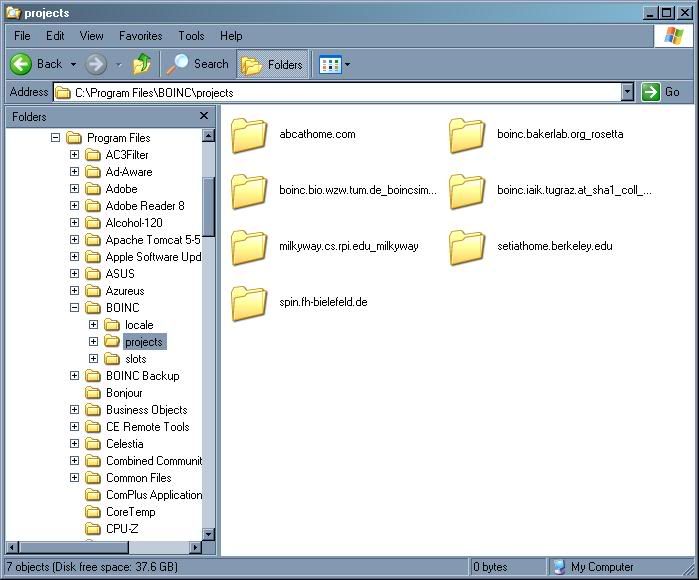Open Back history dropdown arrow
This screenshot has height=580, width=699.
[73, 65]
